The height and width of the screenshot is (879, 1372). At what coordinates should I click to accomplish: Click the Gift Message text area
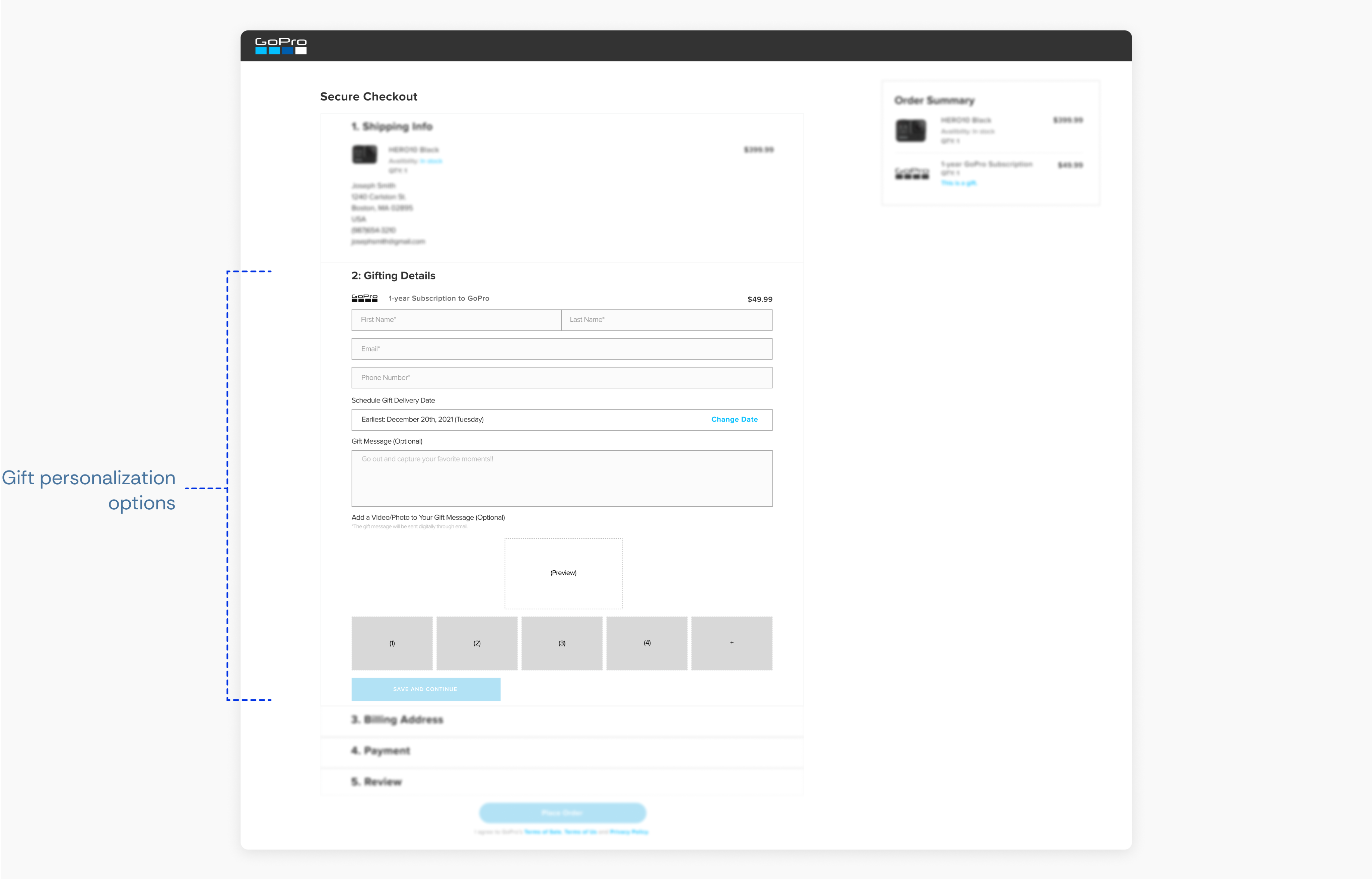pyautogui.click(x=562, y=478)
